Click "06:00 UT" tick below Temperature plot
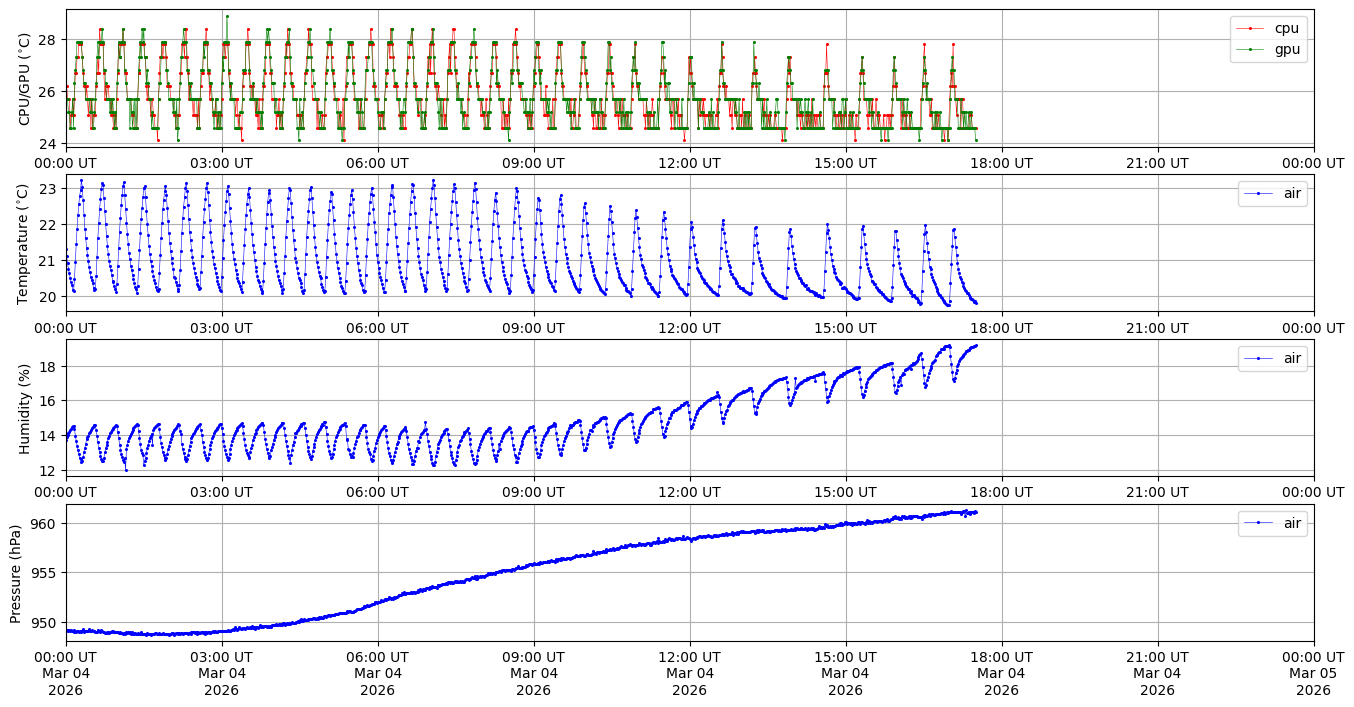This screenshot has width=1354, height=707. (x=377, y=328)
